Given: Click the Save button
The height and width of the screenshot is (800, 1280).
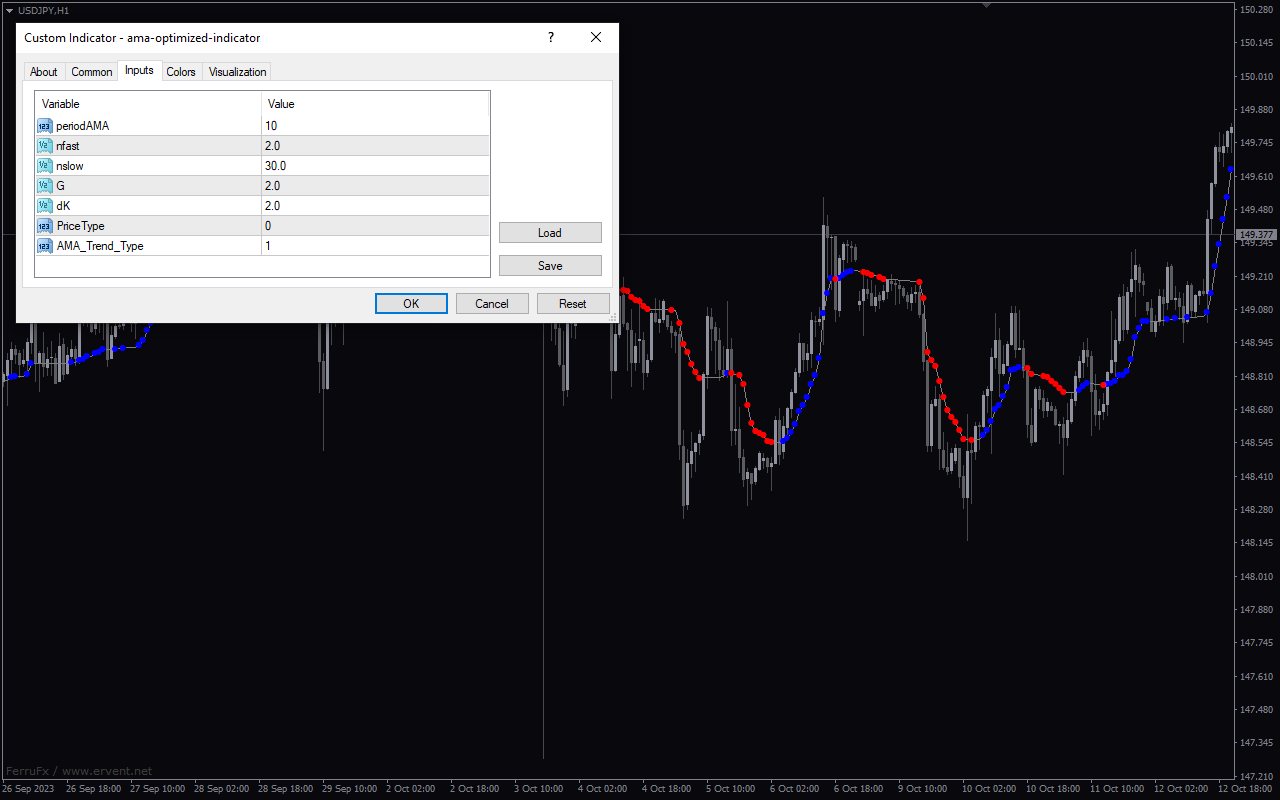Looking at the screenshot, I should click(x=550, y=266).
